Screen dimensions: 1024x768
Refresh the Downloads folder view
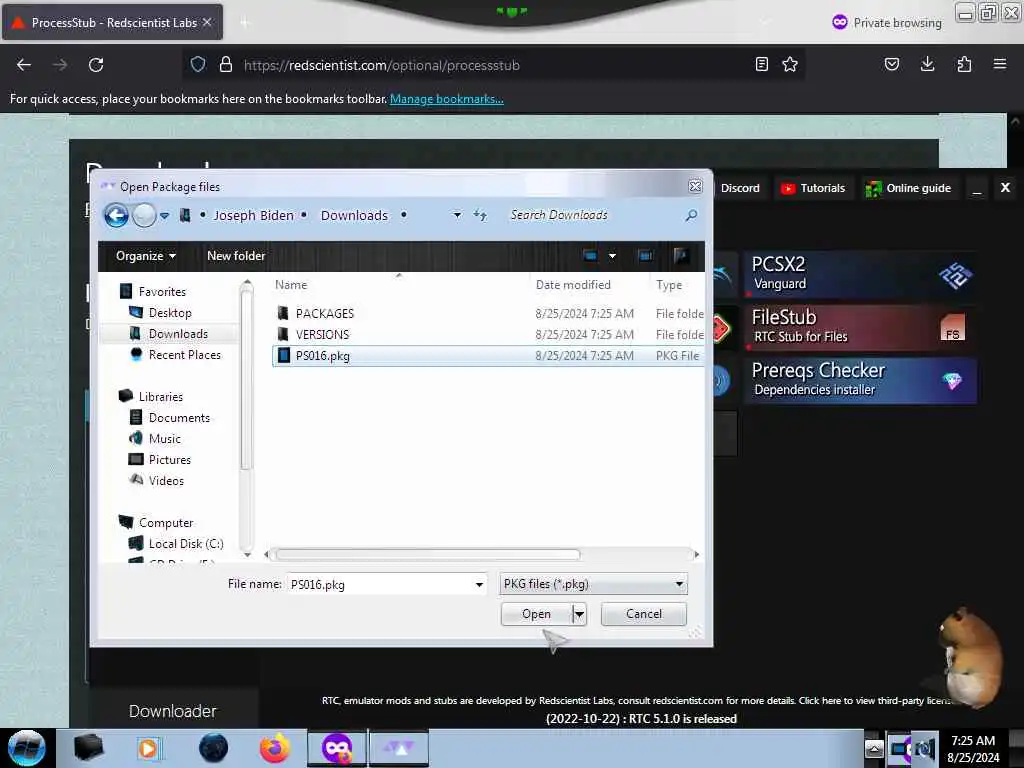pyautogui.click(x=480, y=215)
